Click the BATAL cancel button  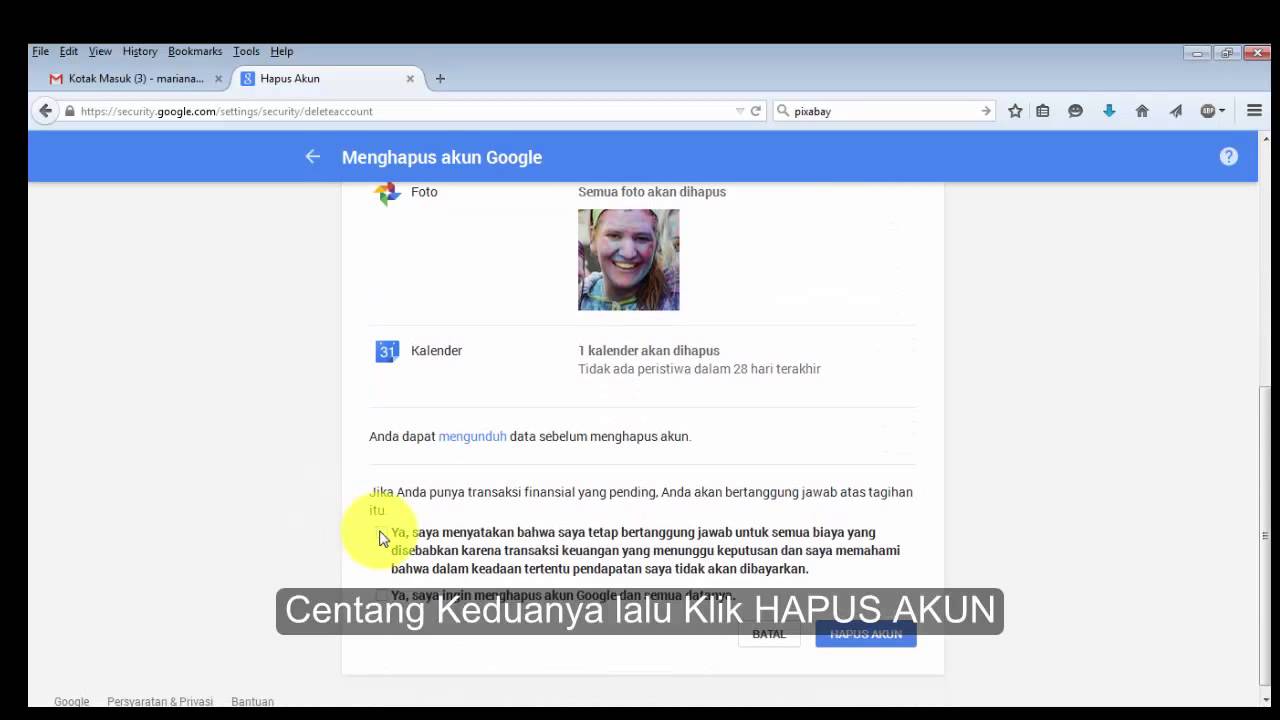tap(769, 634)
